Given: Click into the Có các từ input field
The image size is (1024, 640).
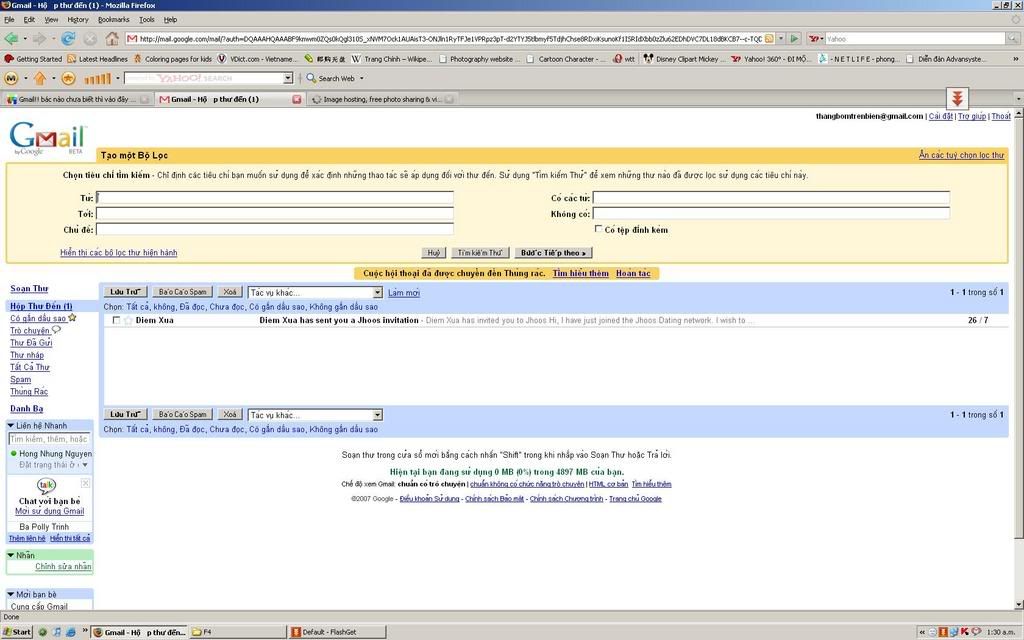Looking at the screenshot, I should 771,197.
